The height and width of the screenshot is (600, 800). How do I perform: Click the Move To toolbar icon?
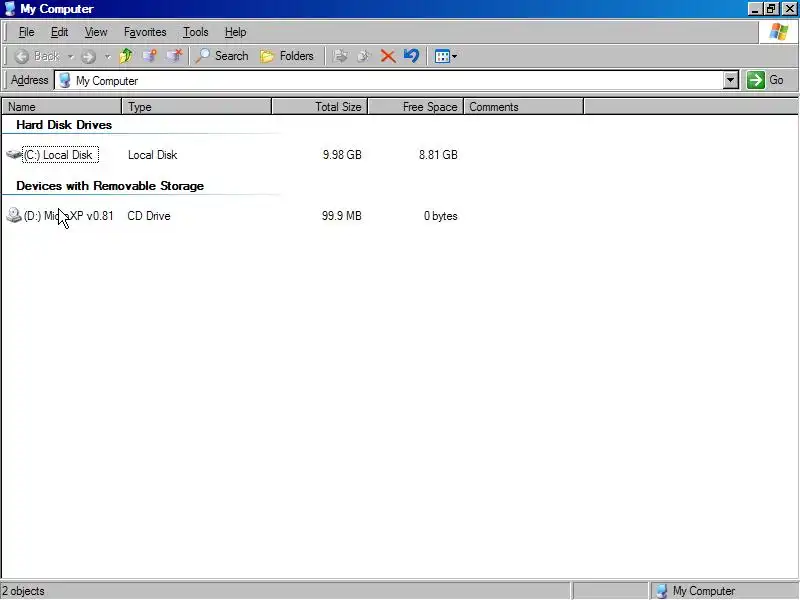[x=341, y=56]
